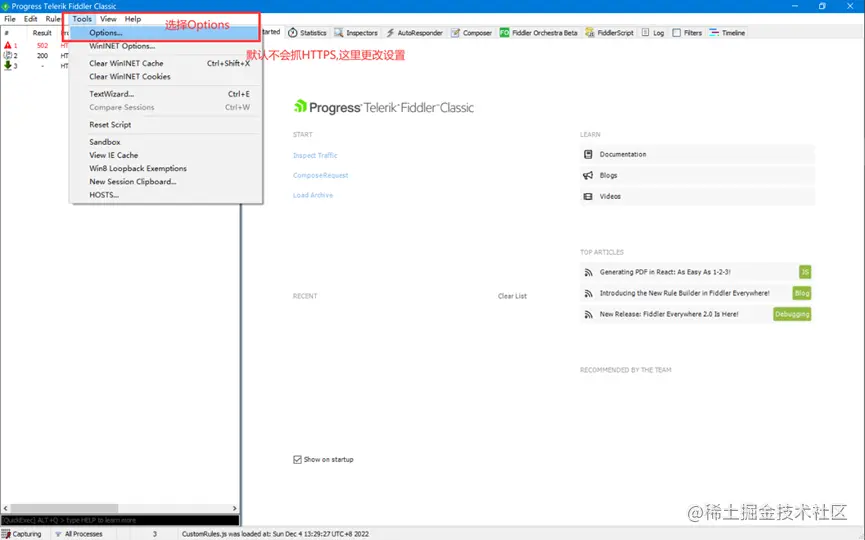Open the Documentation link
The width and height of the screenshot is (865, 540).
click(623, 154)
